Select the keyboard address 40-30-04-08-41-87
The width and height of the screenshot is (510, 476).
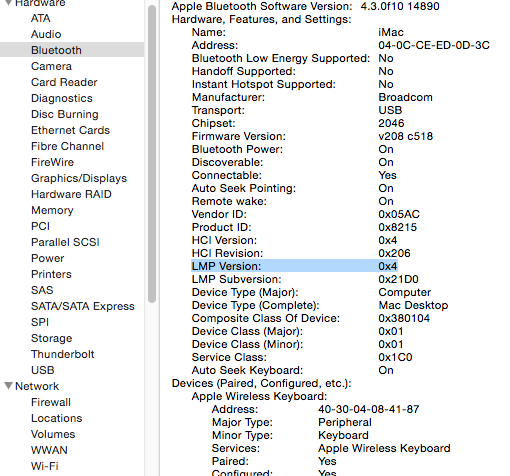coord(368,409)
